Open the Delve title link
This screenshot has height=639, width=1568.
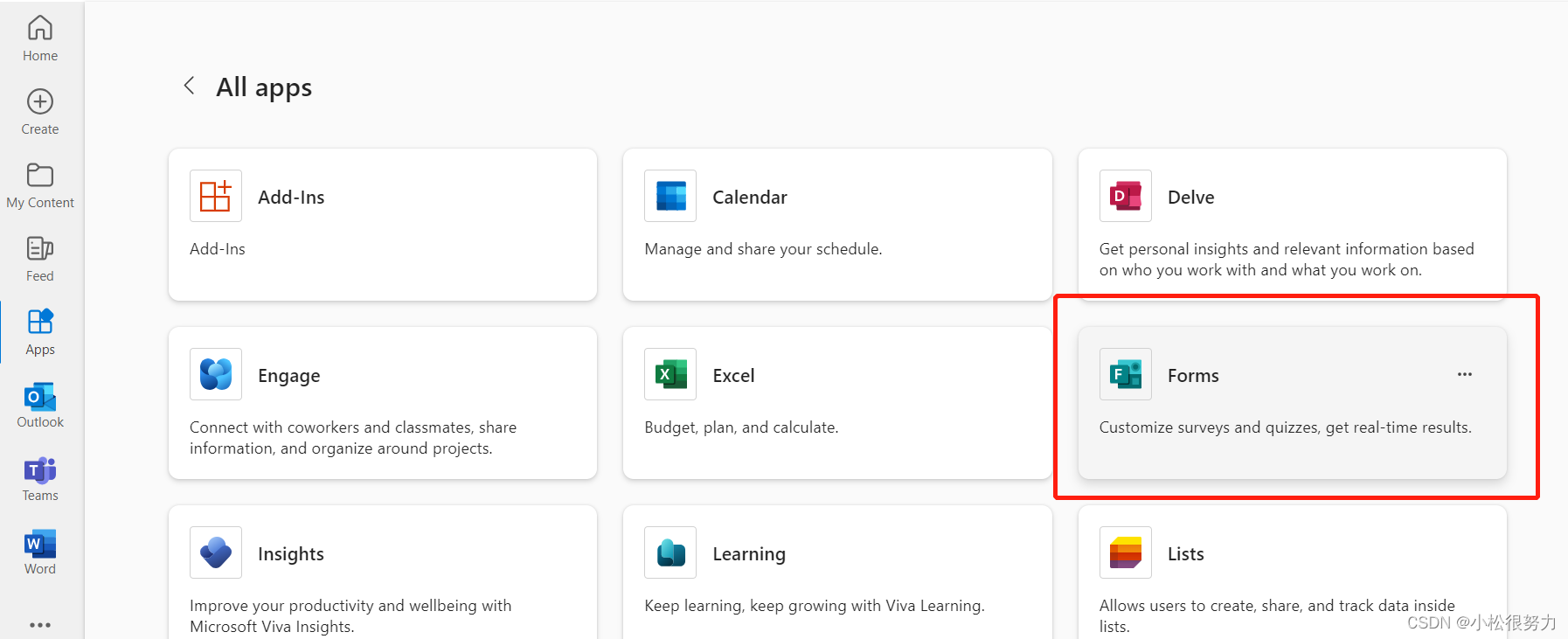[1191, 198]
